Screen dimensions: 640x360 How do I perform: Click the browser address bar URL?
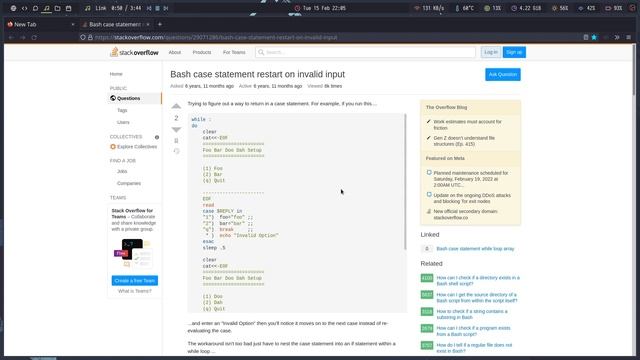(x=216, y=37)
